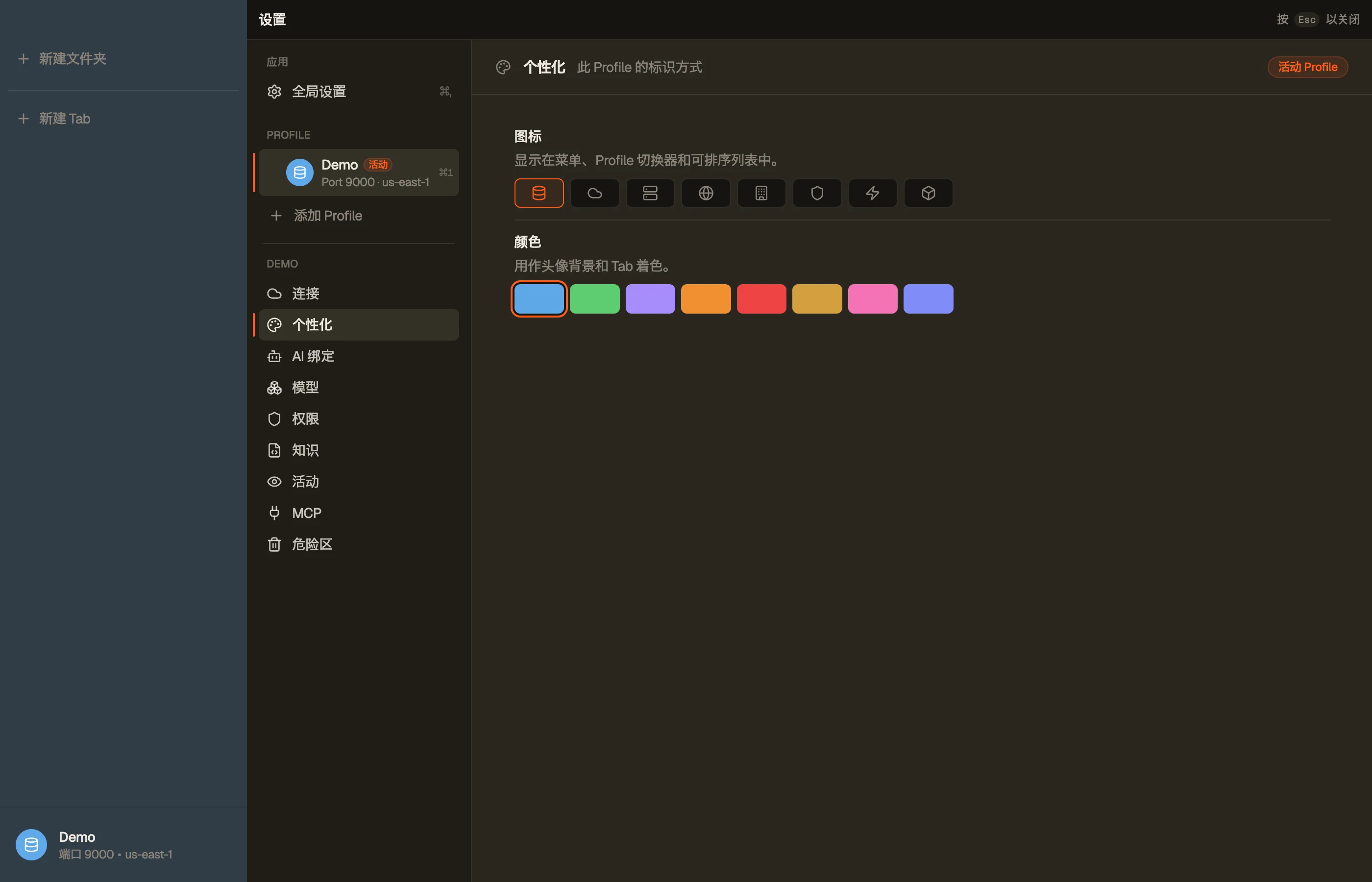Click the Demo profile avatar in settings list

pyautogui.click(x=299, y=172)
